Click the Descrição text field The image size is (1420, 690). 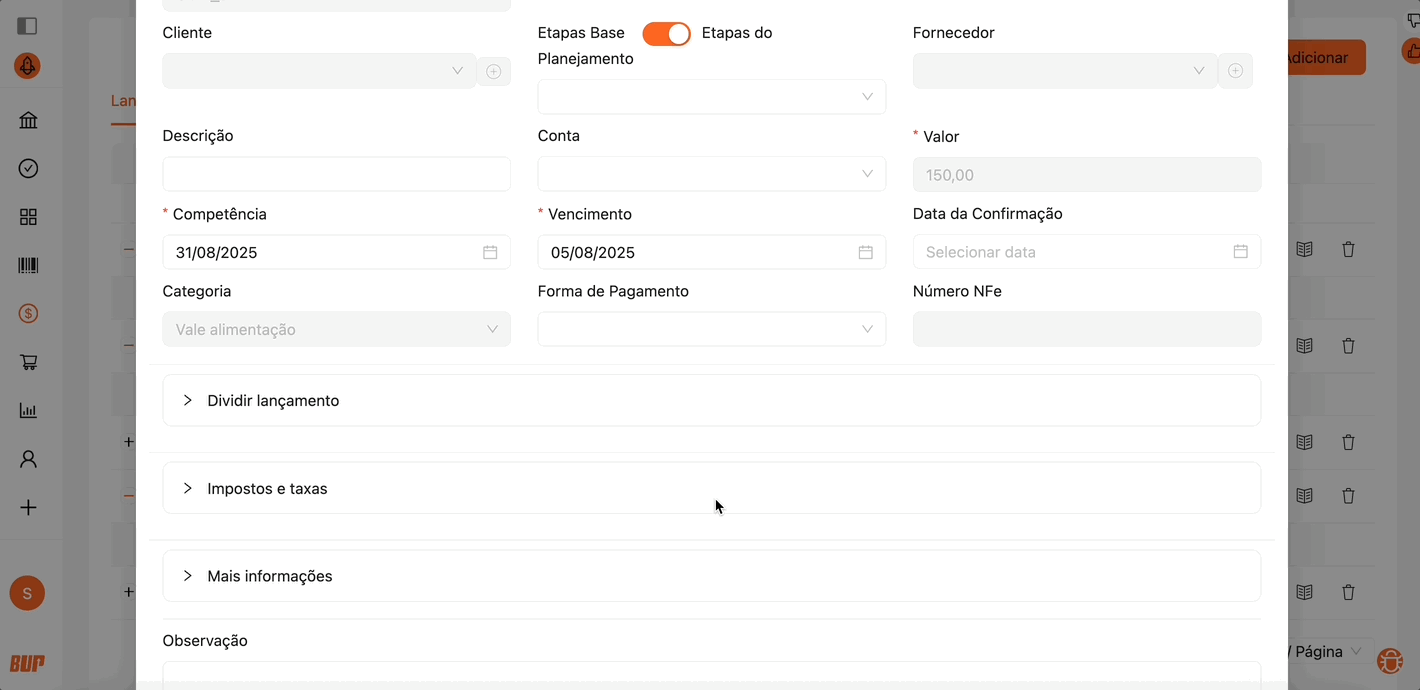tap(336, 174)
